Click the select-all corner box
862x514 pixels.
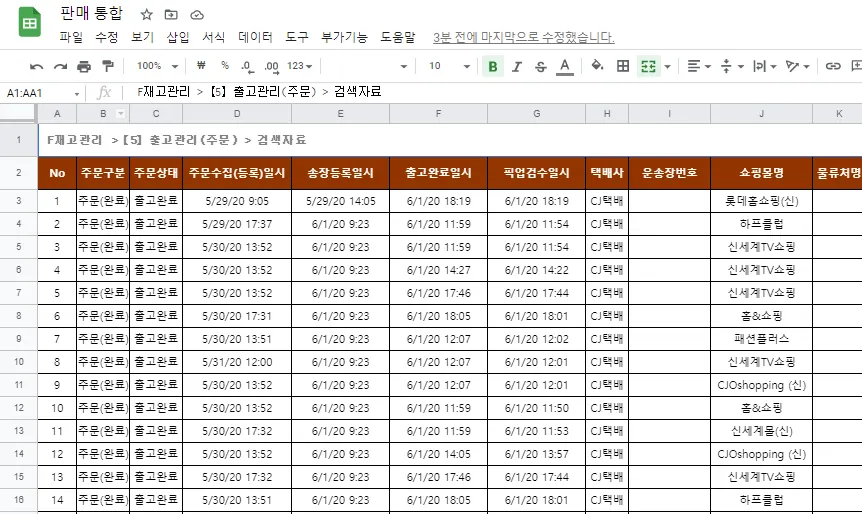pyautogui.click(x=18, y=113)
